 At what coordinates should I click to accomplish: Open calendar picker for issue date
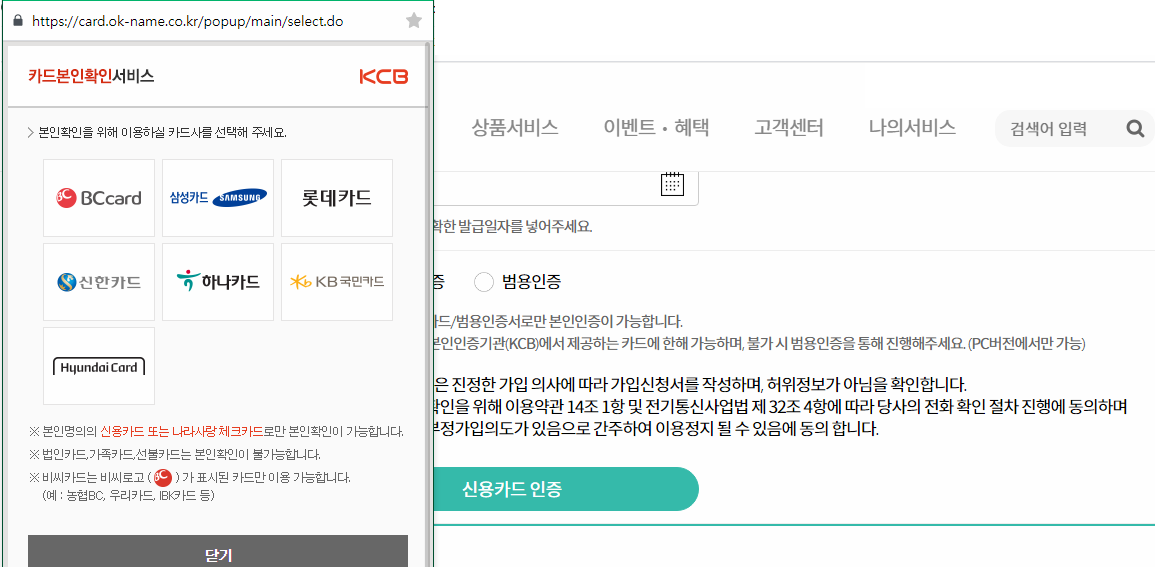pyautogui.click(x=673, y=183)
